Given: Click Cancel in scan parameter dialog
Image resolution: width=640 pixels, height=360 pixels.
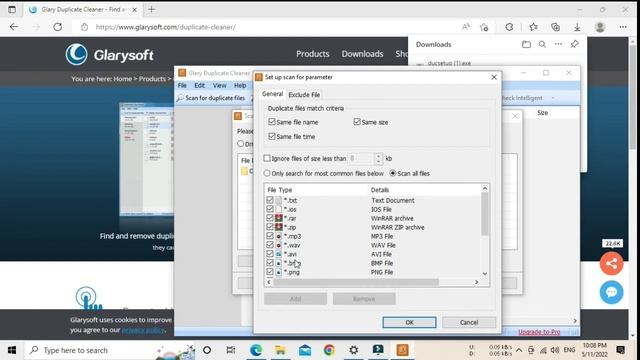Looking at the screenshot, I should point(469,322).
